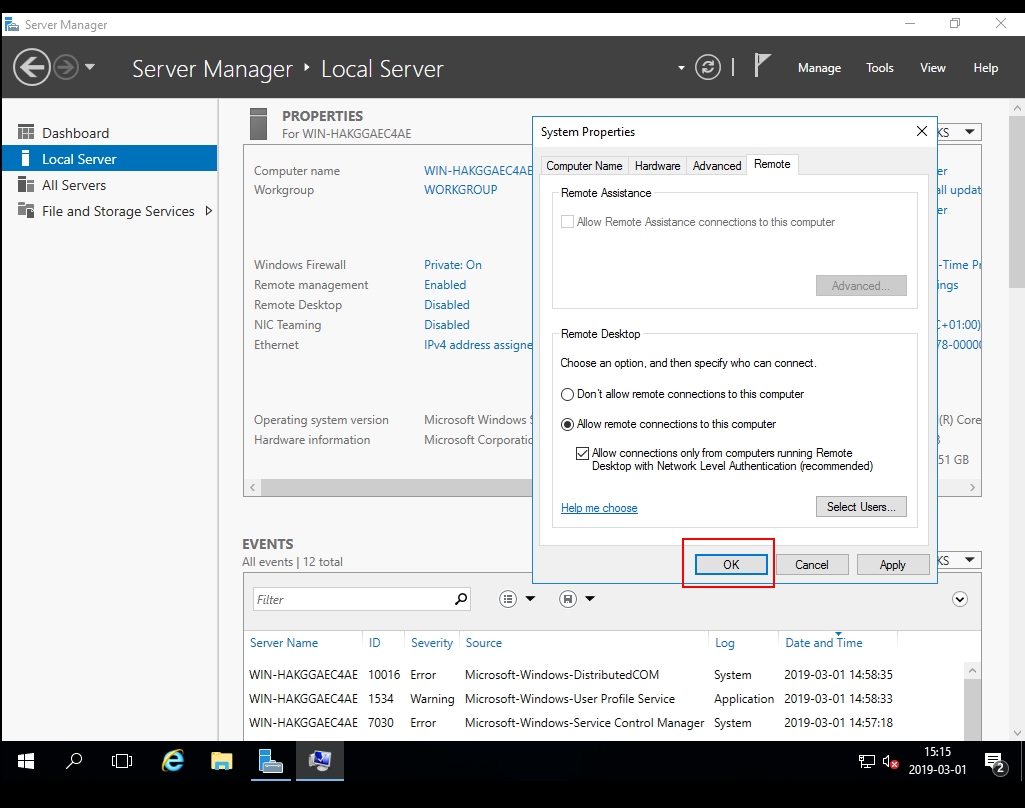Select Allow remote connections to this computer
Screen dimensions: 1025x808
567,424
